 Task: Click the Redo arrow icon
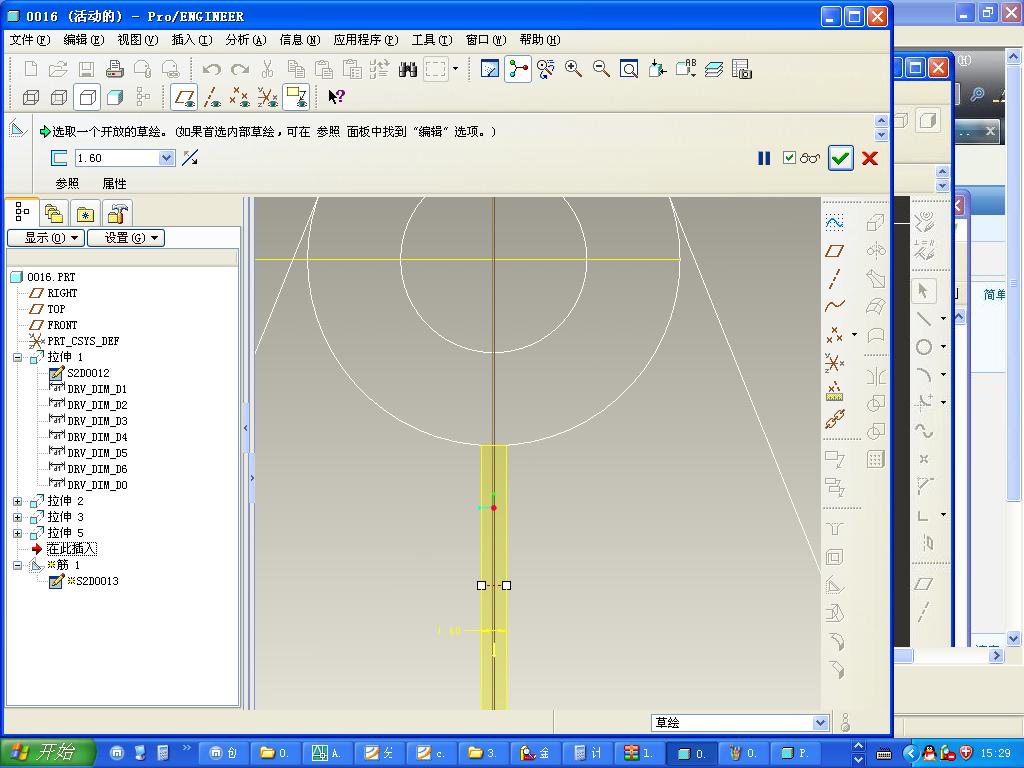tap(240, 69)
